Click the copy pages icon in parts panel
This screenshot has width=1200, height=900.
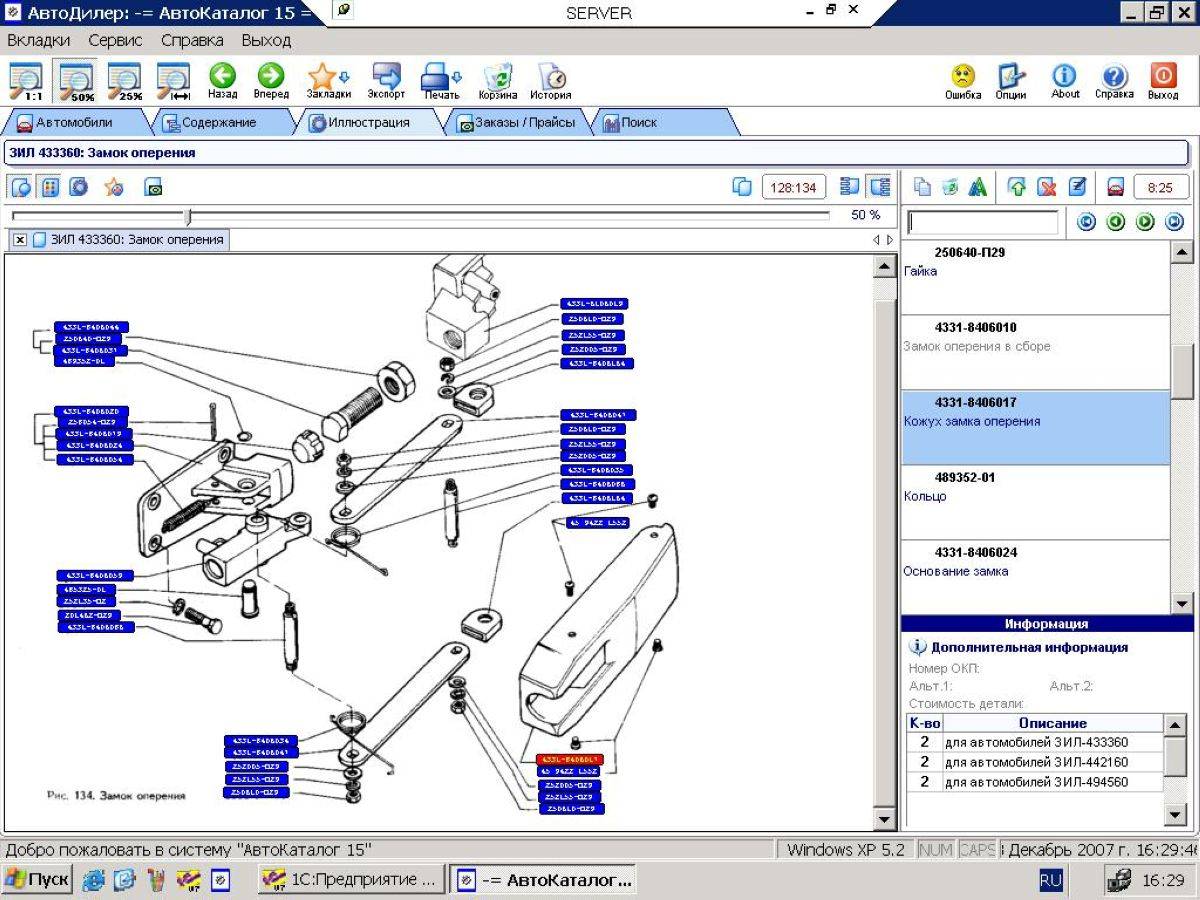click(923, 187)
